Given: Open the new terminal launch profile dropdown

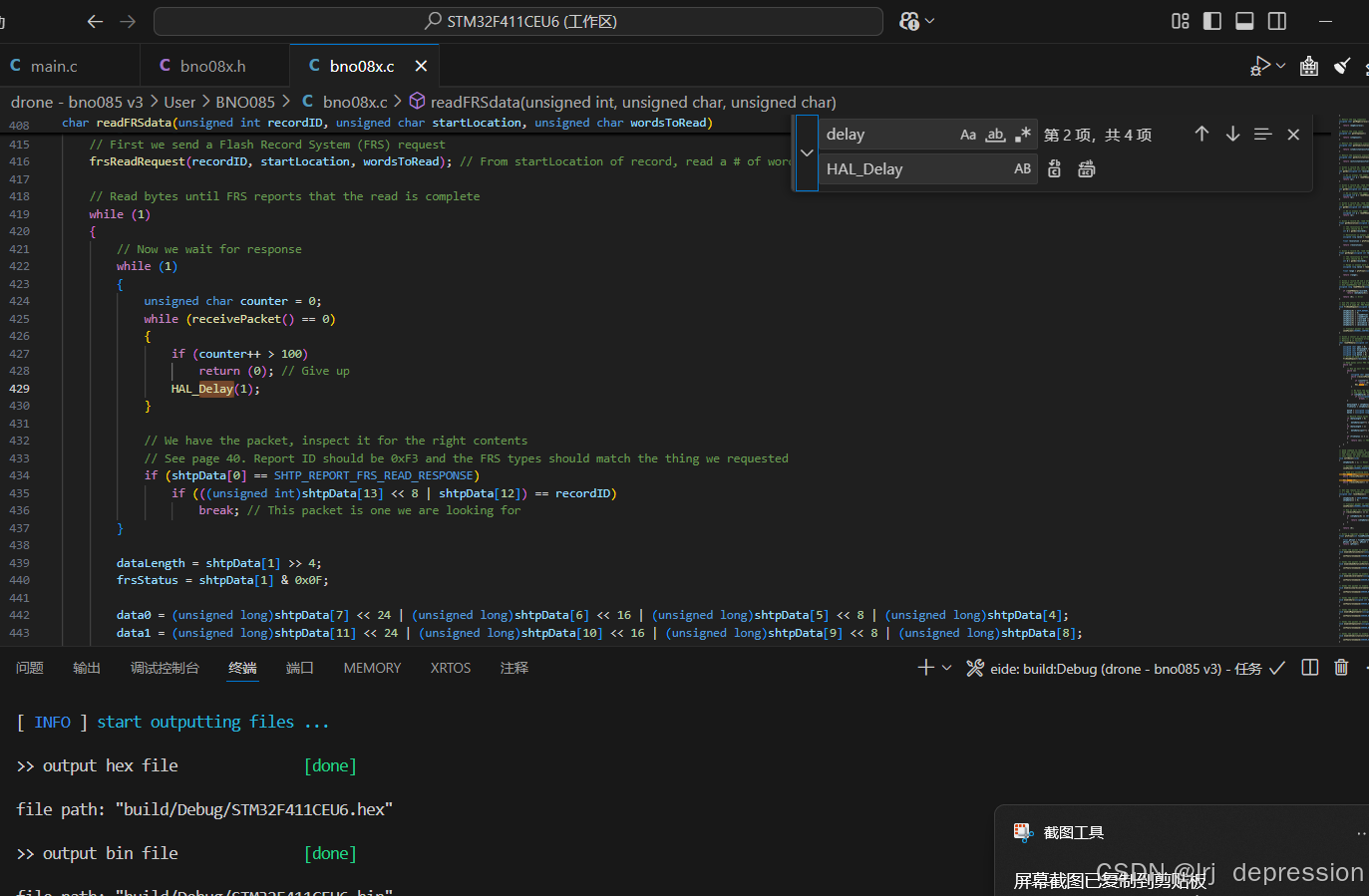Looking at the screenshot, I should (947, 668).
